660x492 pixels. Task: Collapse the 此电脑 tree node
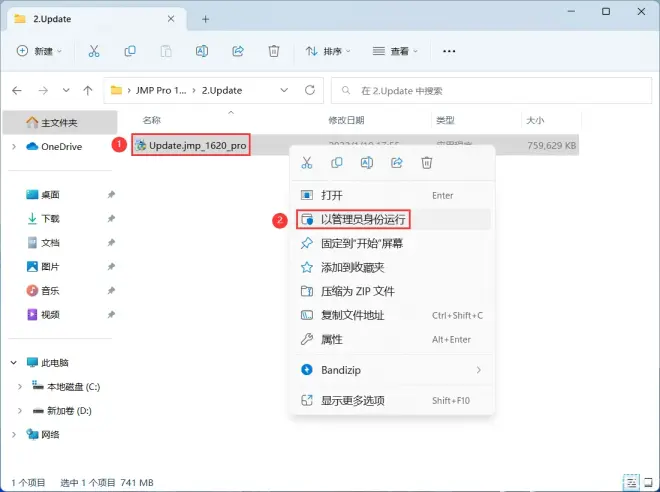14,362
